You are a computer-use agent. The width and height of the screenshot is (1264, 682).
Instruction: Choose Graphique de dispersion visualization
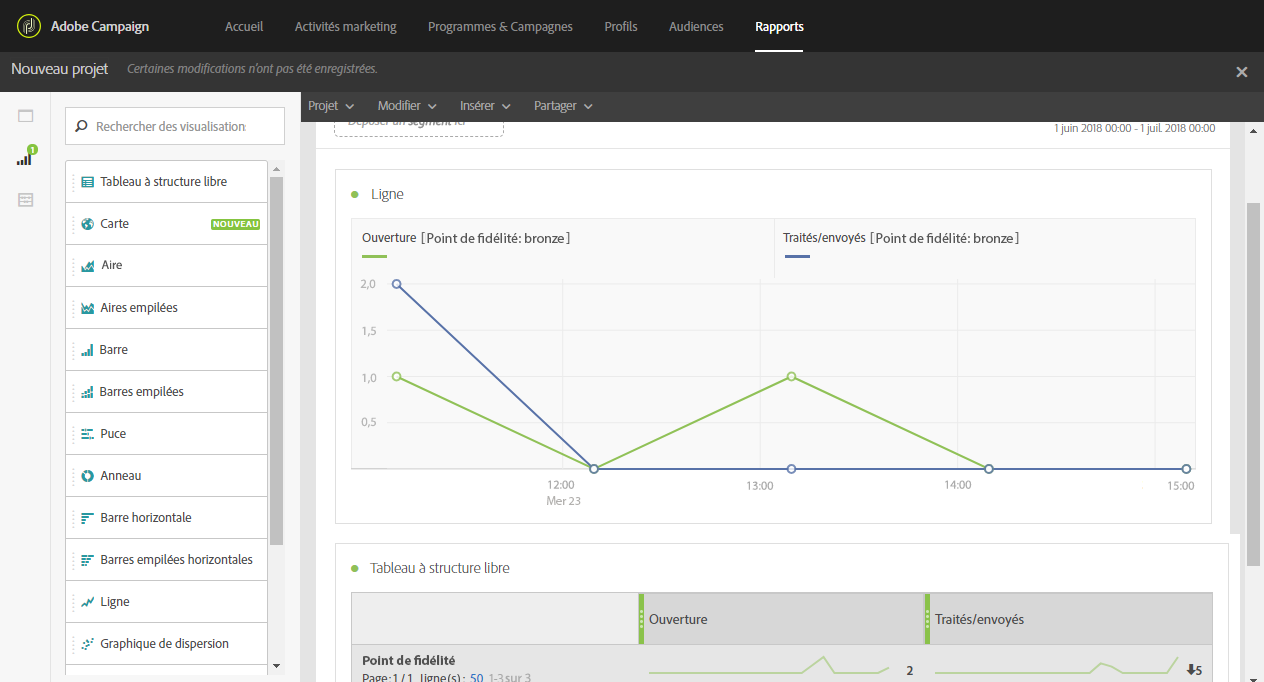tap(167, 644)
